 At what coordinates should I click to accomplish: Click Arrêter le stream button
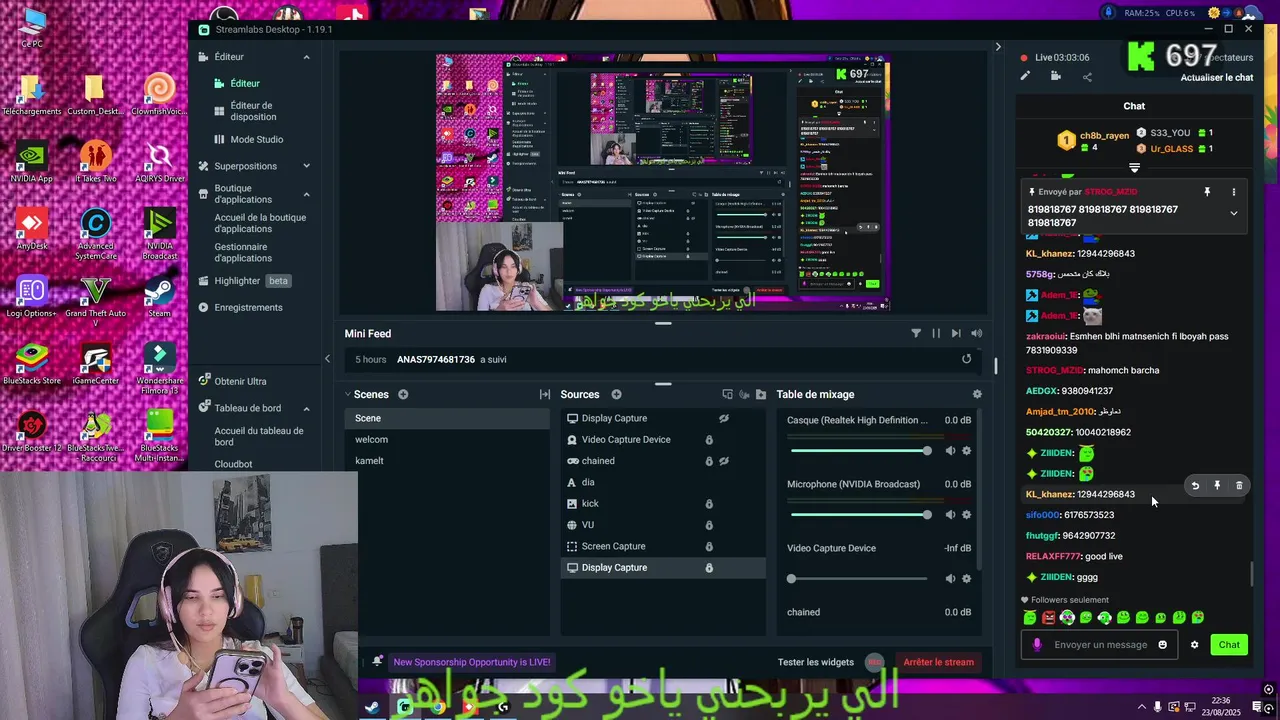point(938,662)
